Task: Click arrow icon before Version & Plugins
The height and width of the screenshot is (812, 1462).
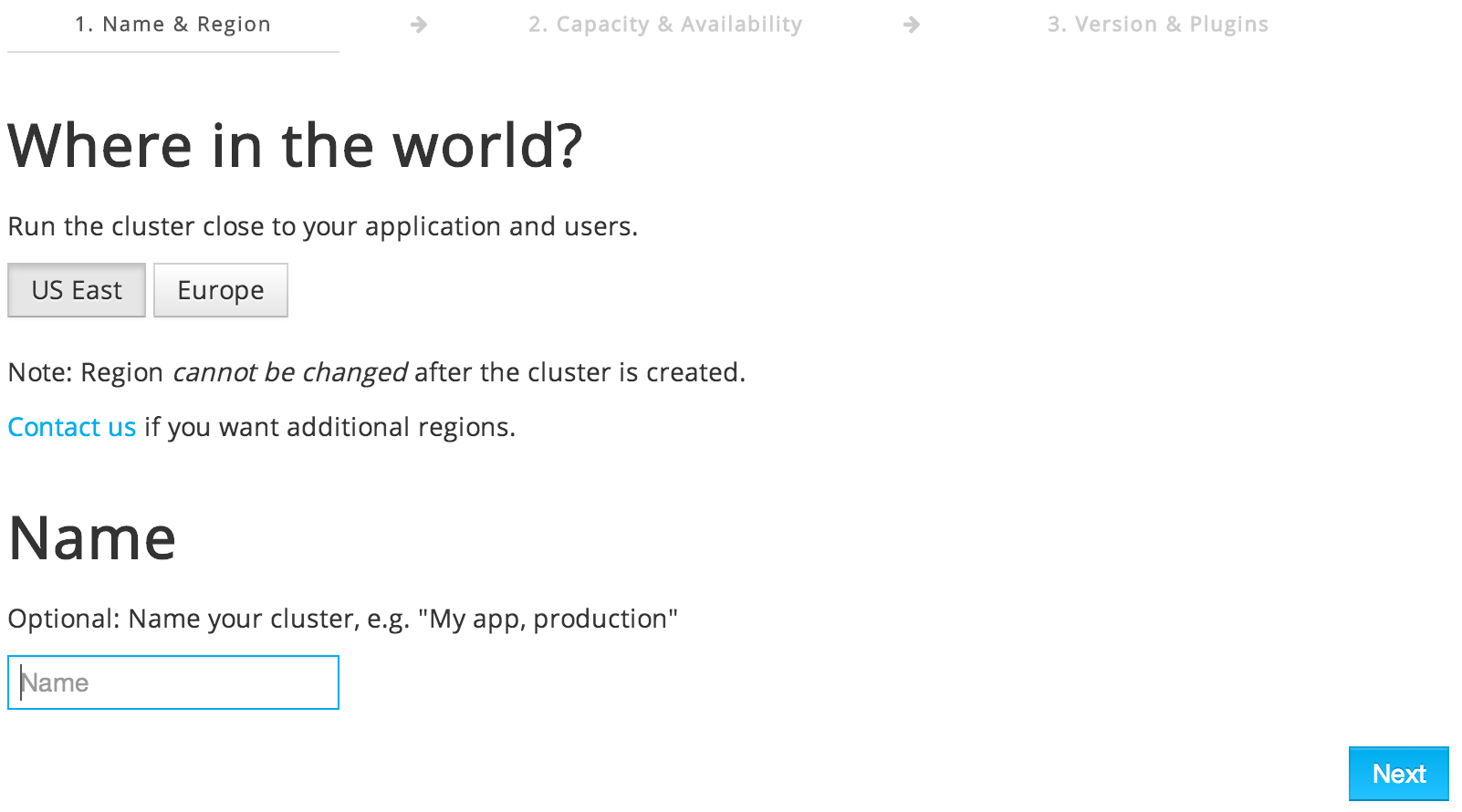Action: [x=912, y=25]
